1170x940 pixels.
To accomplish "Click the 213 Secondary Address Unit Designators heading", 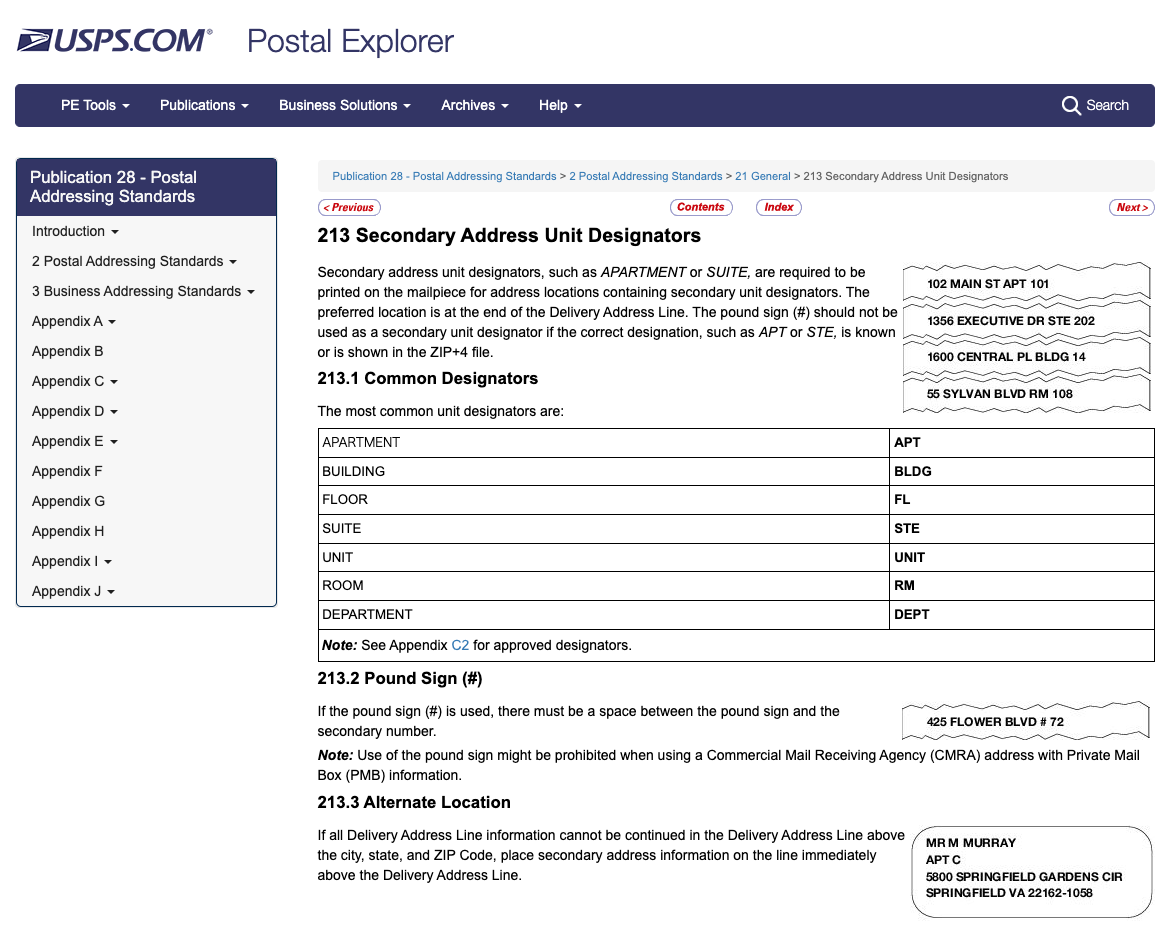I will (x=509, y=236).
